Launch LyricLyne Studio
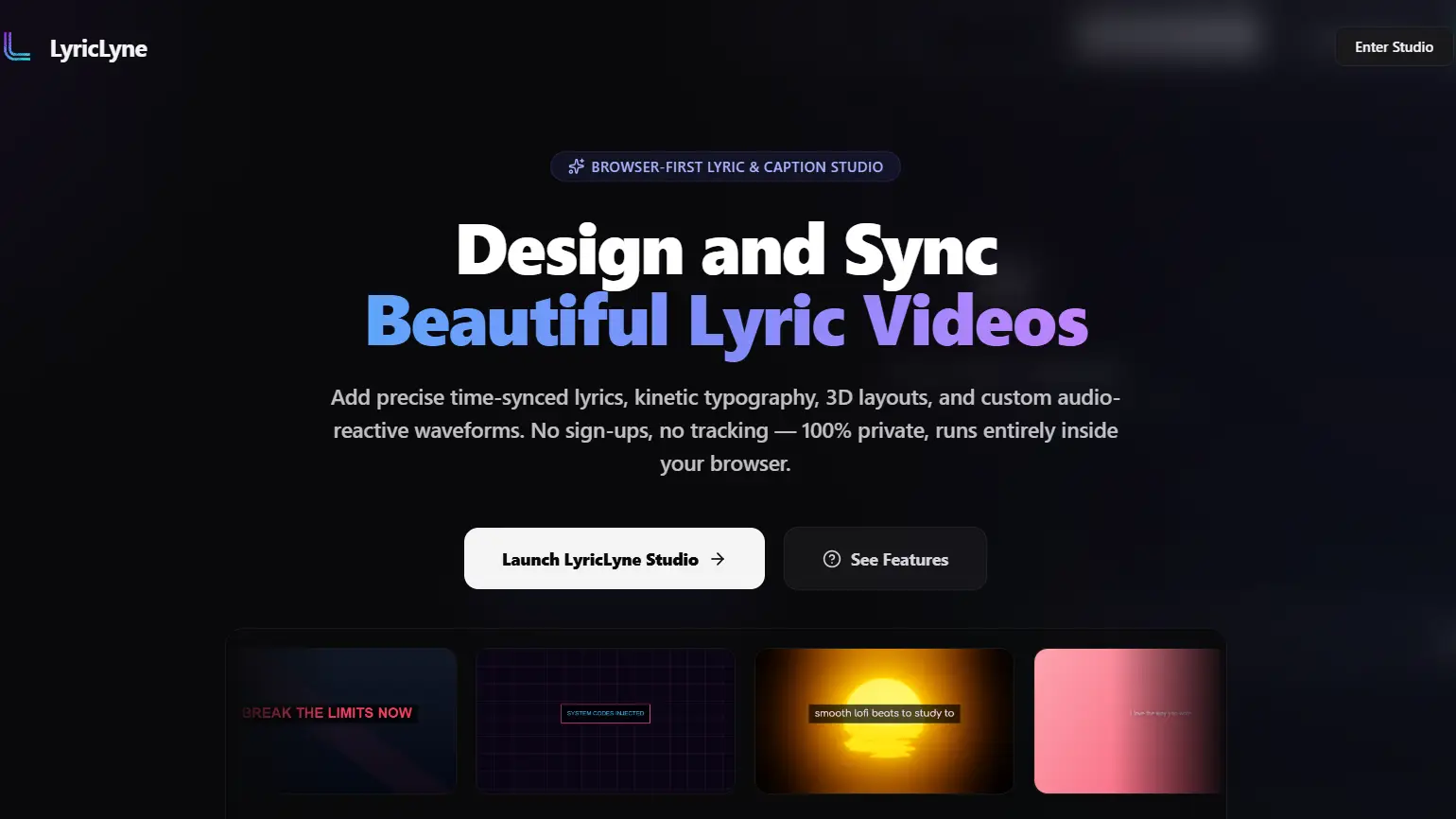This screenshot has height=819, width=1456. 615,559
